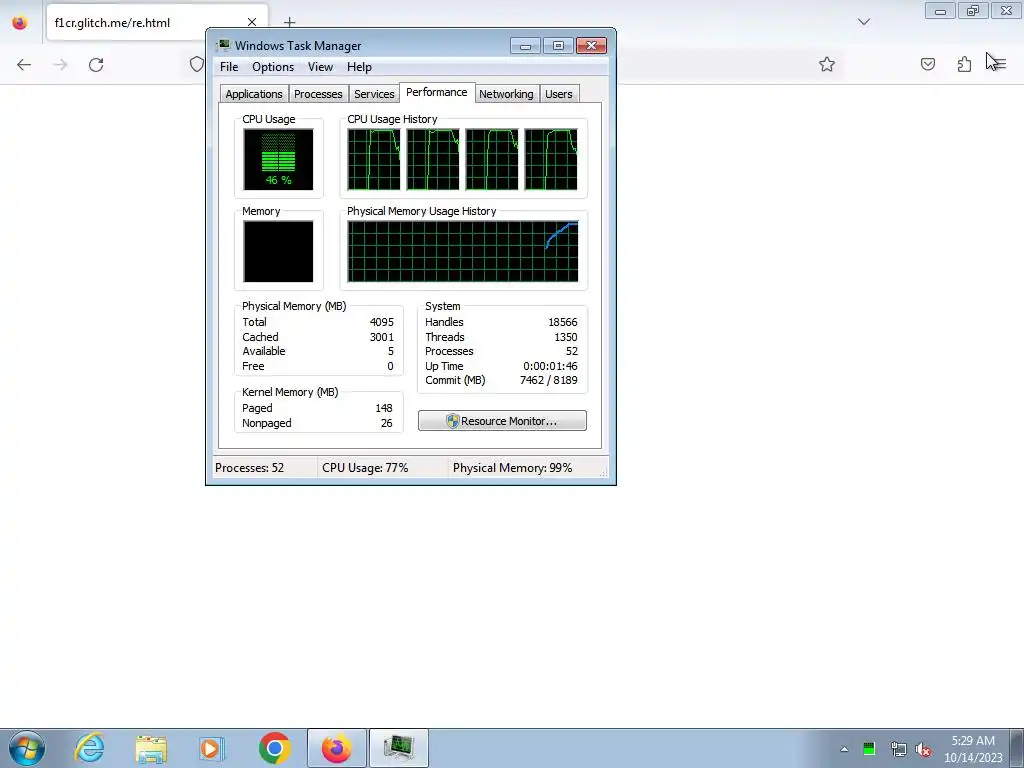Select the f1cr.glitch.me/re.html tab
This screenshot has width=1024, height=768.
(157, 23)
